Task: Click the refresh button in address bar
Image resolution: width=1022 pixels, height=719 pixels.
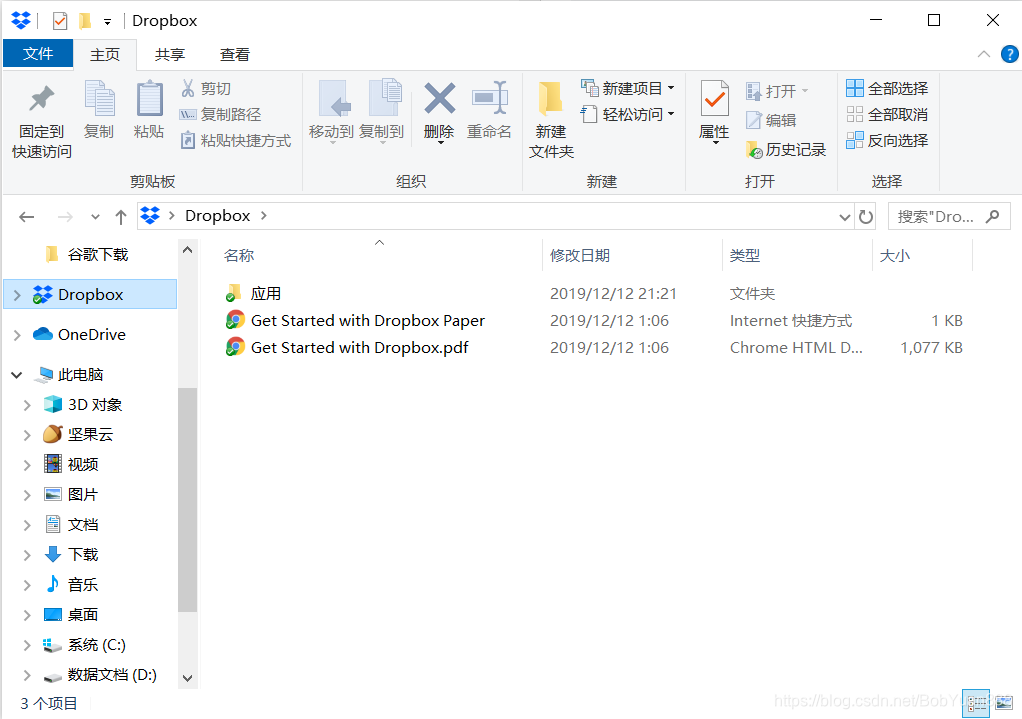Action: click(x=866, y=216)
